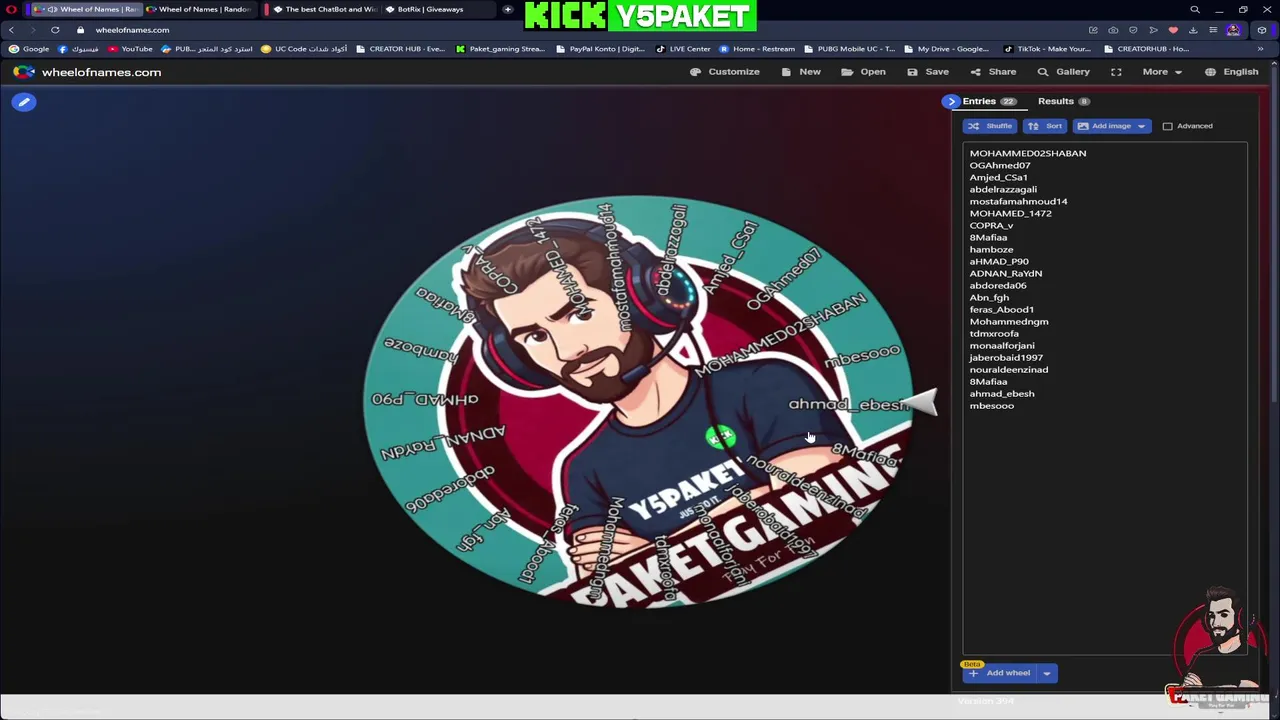Screen dimensions: 1280x720
Task: Click the monaalforjani entry line
Action: [1001, 345]
